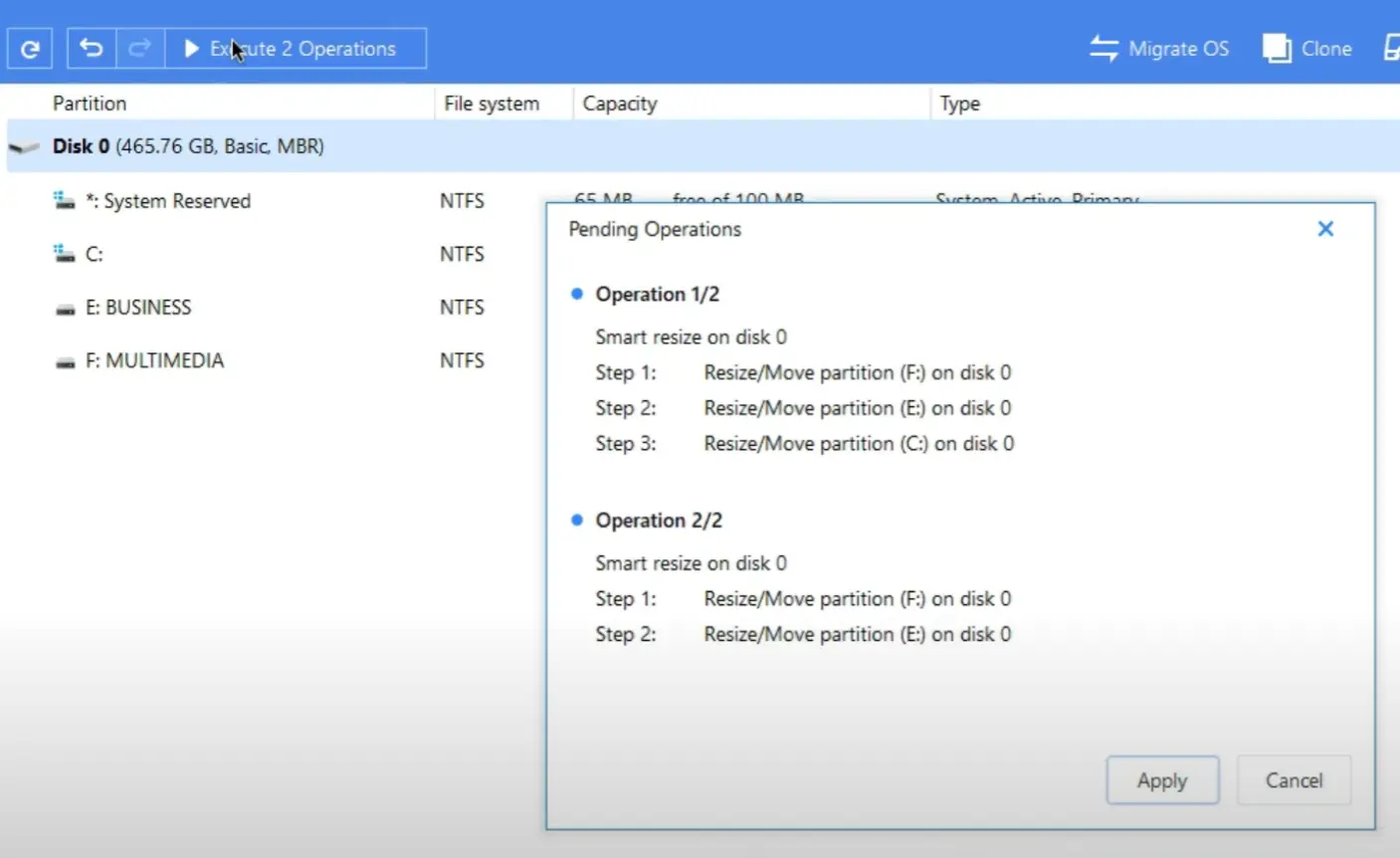Click the System Reserved partition drive icon
Image resolution: width=1400 pixels, height=858 pixels.
(x=63, y=199)
